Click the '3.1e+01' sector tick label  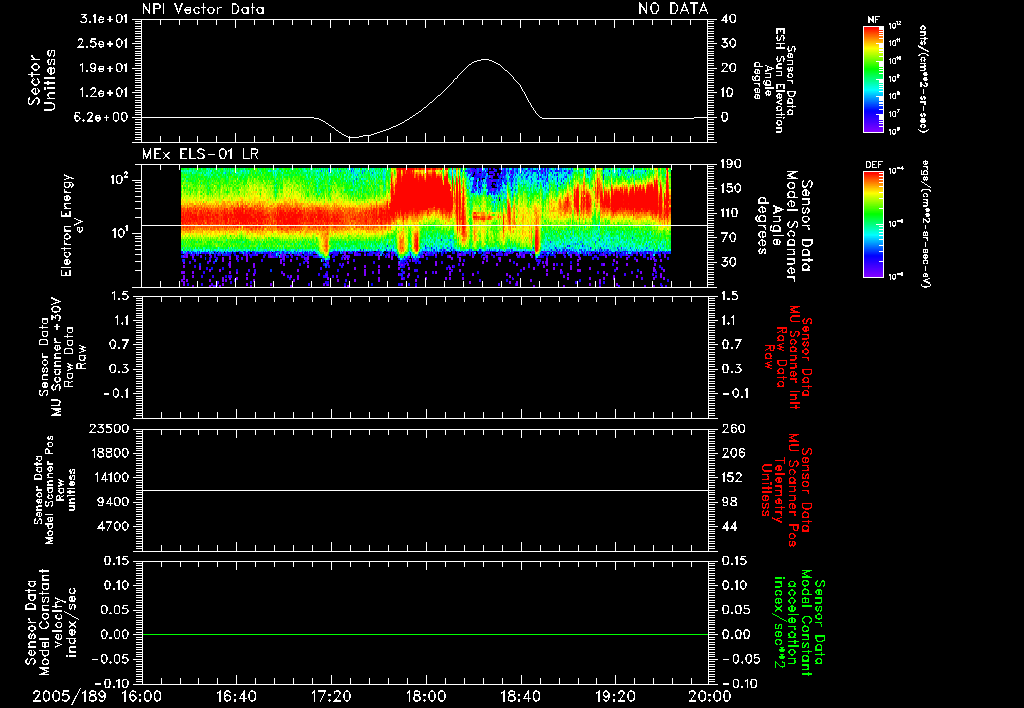coord(104,19)
